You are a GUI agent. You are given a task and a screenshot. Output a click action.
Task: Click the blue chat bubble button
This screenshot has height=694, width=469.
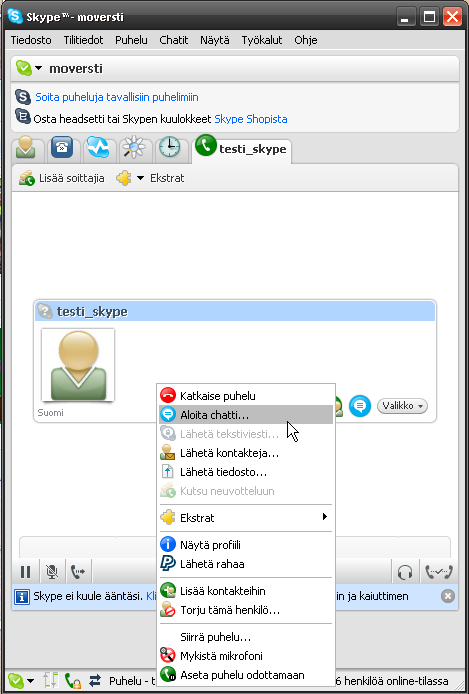click(x=360, y=406)
